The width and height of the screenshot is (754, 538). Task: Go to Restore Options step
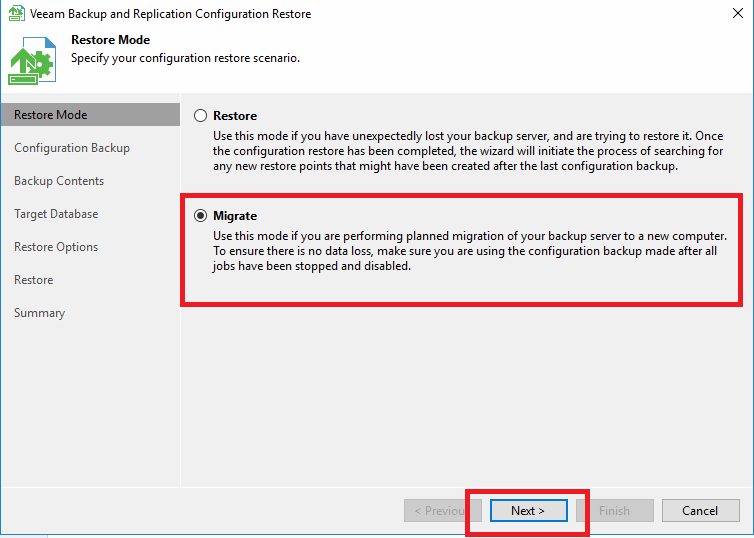coord(56,247)
